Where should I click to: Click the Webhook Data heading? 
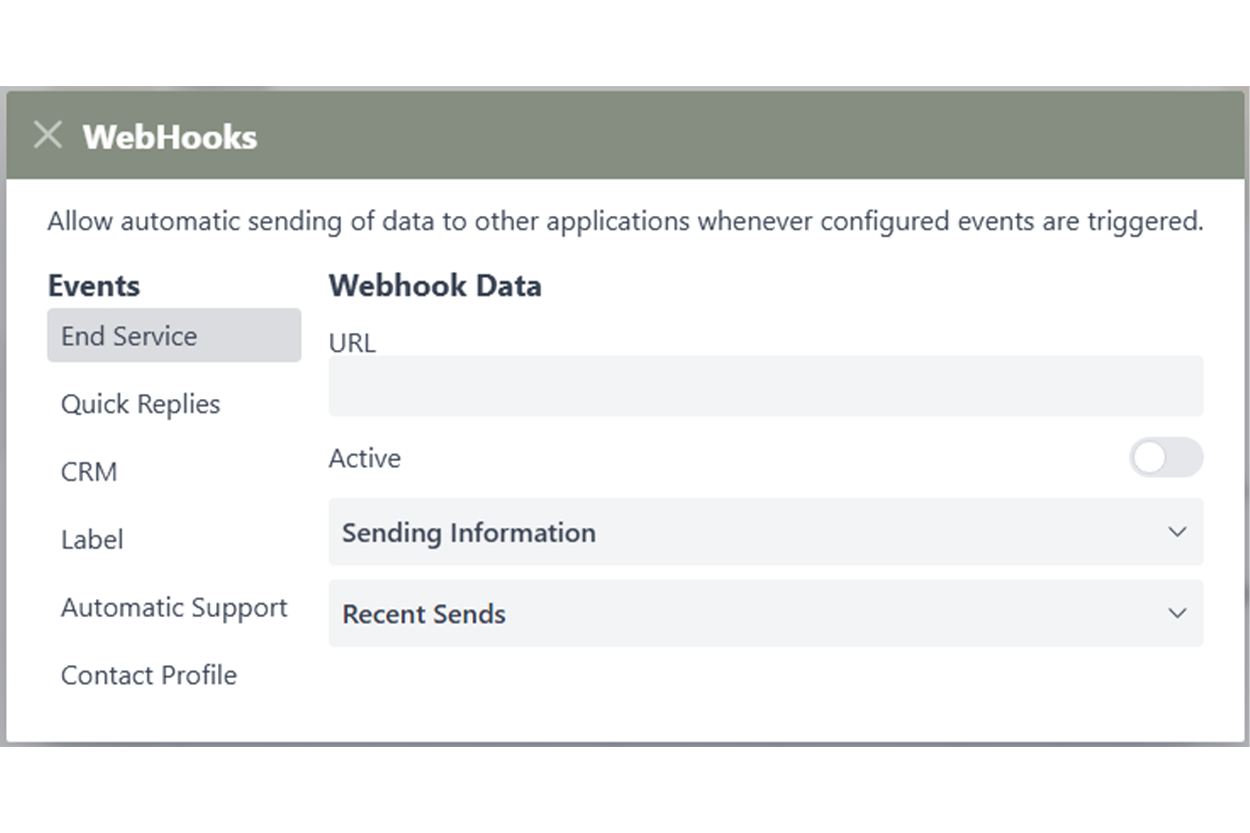435,286
